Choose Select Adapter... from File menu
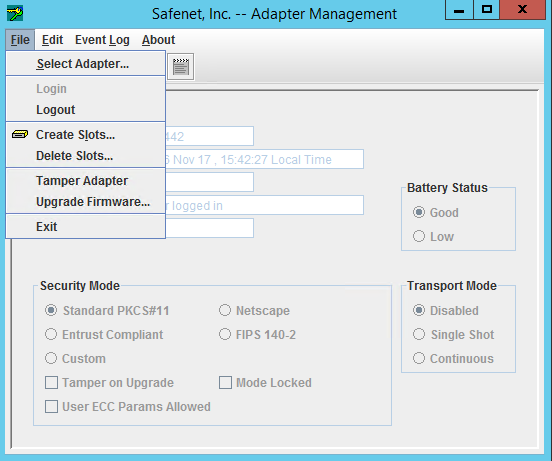Image resolution: width=552 pixels, height=461 pixels. point(86,64)
